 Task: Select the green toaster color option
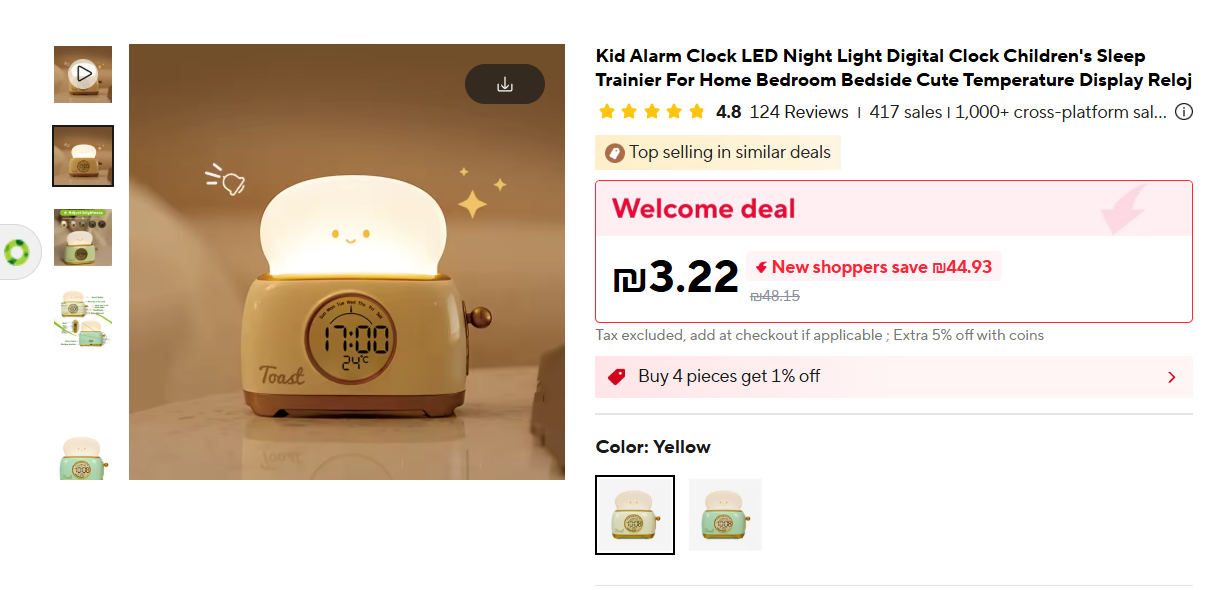tap(725, 515)
